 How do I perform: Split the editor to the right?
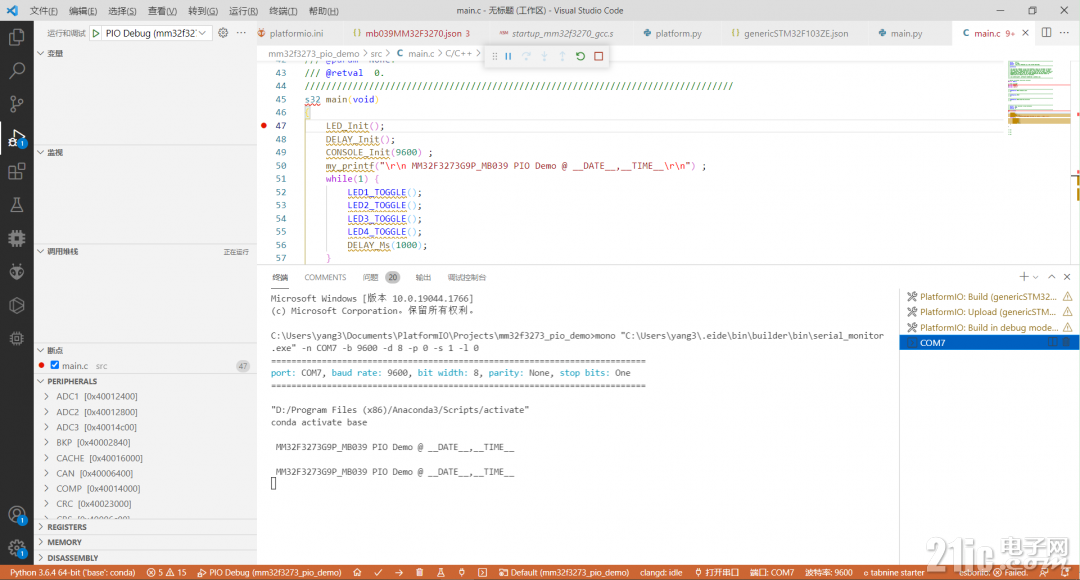[1046, 32]
